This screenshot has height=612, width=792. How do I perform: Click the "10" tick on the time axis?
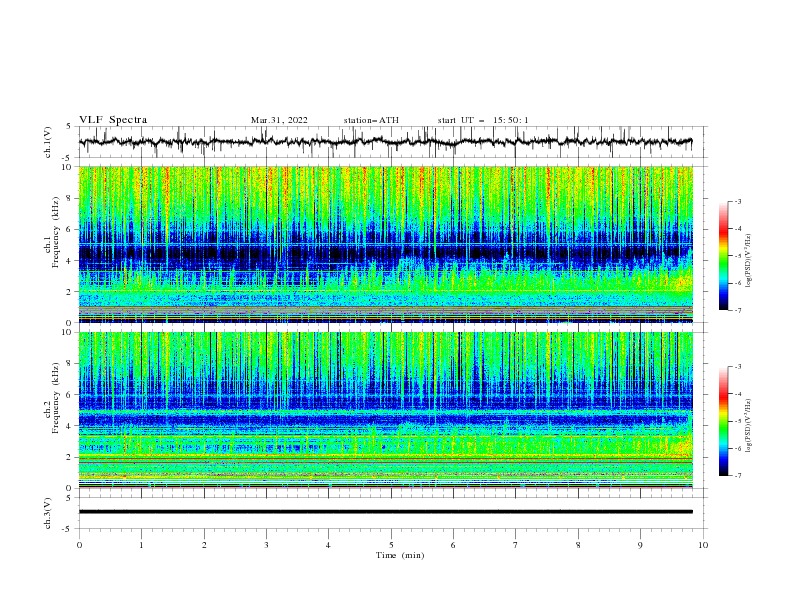[x=703, y=545]
